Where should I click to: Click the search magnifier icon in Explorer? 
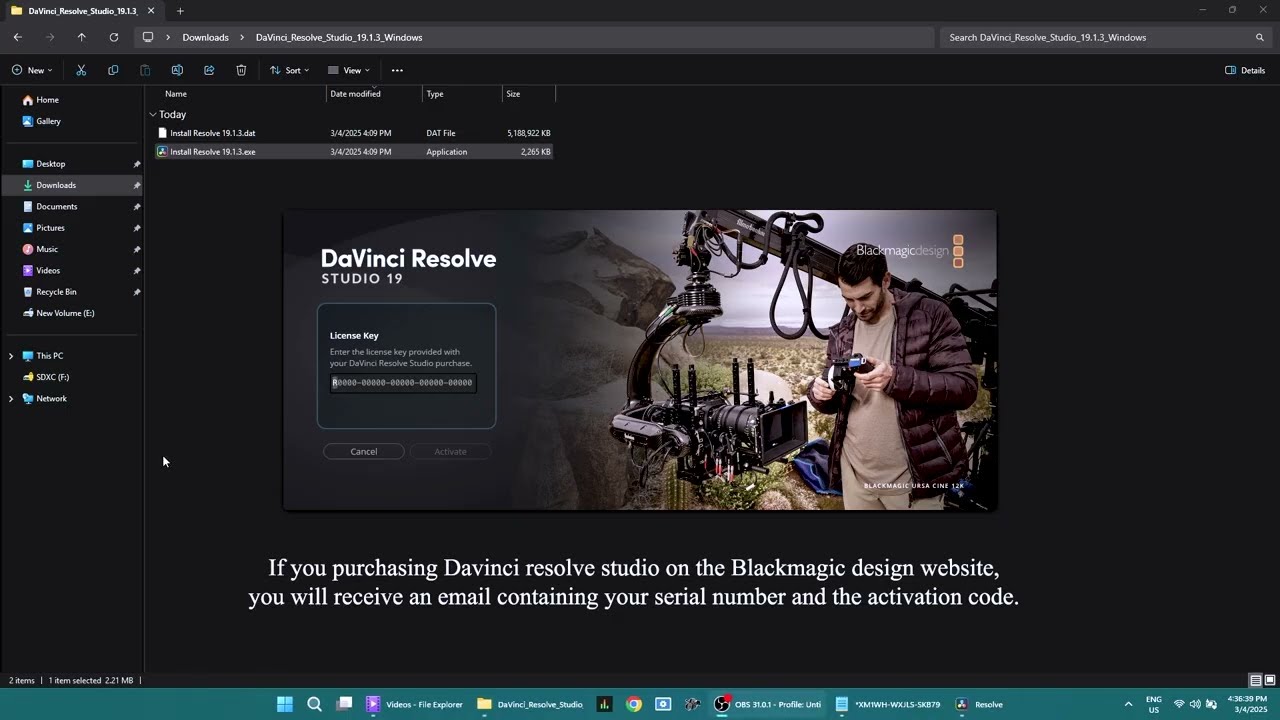(1260, 37)
